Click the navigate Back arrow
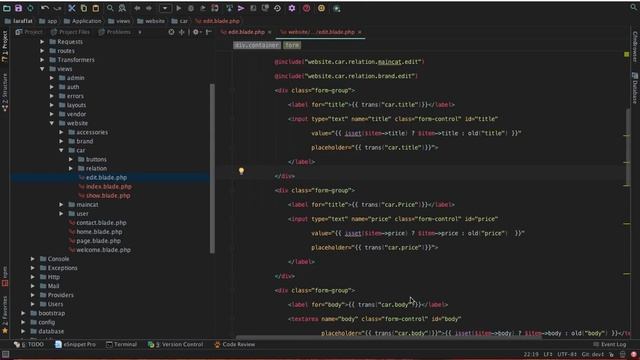Screen dimensions: 640x360 tap(137, 8)
